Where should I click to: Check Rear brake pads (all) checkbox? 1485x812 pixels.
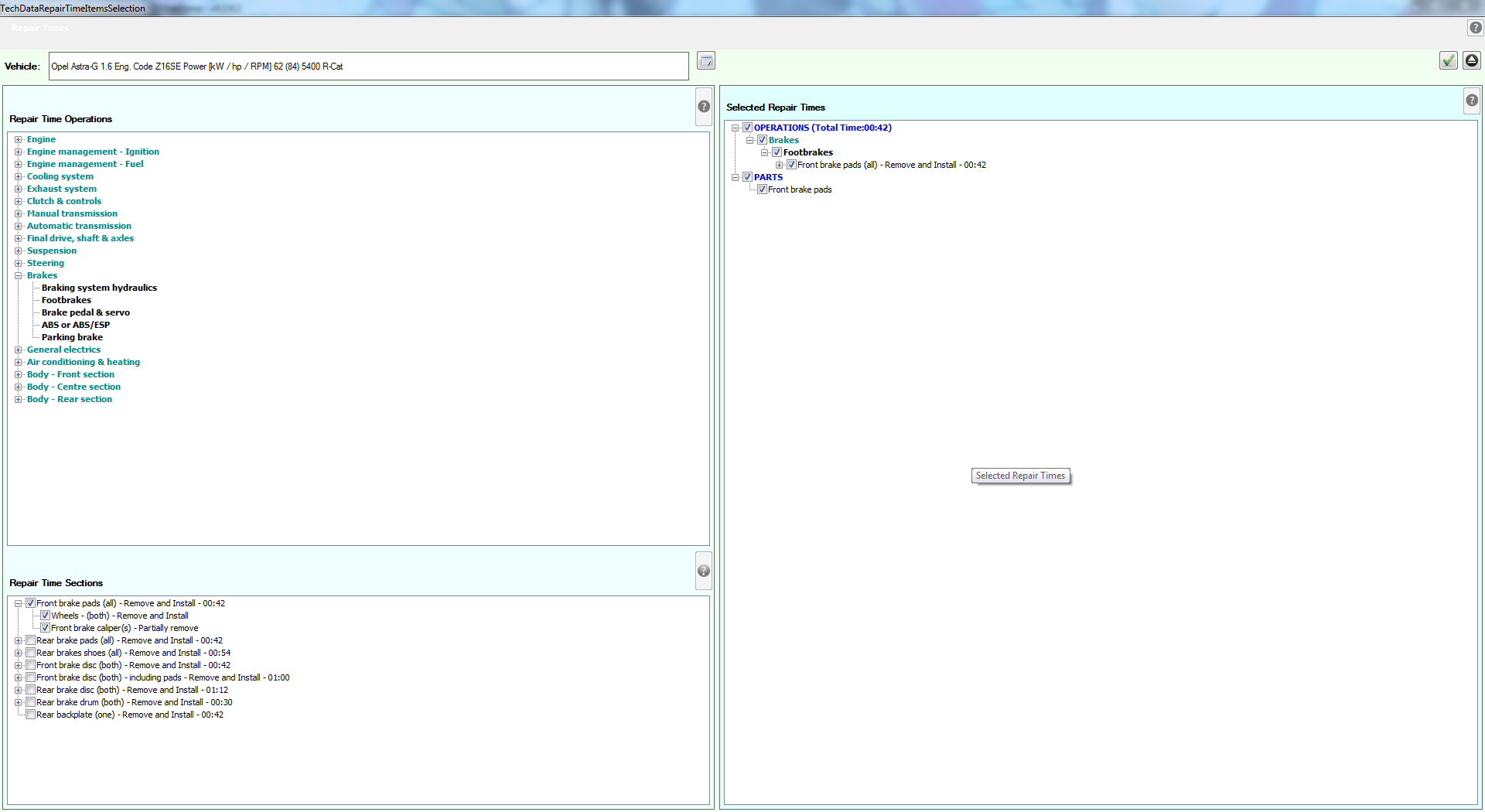31,640
